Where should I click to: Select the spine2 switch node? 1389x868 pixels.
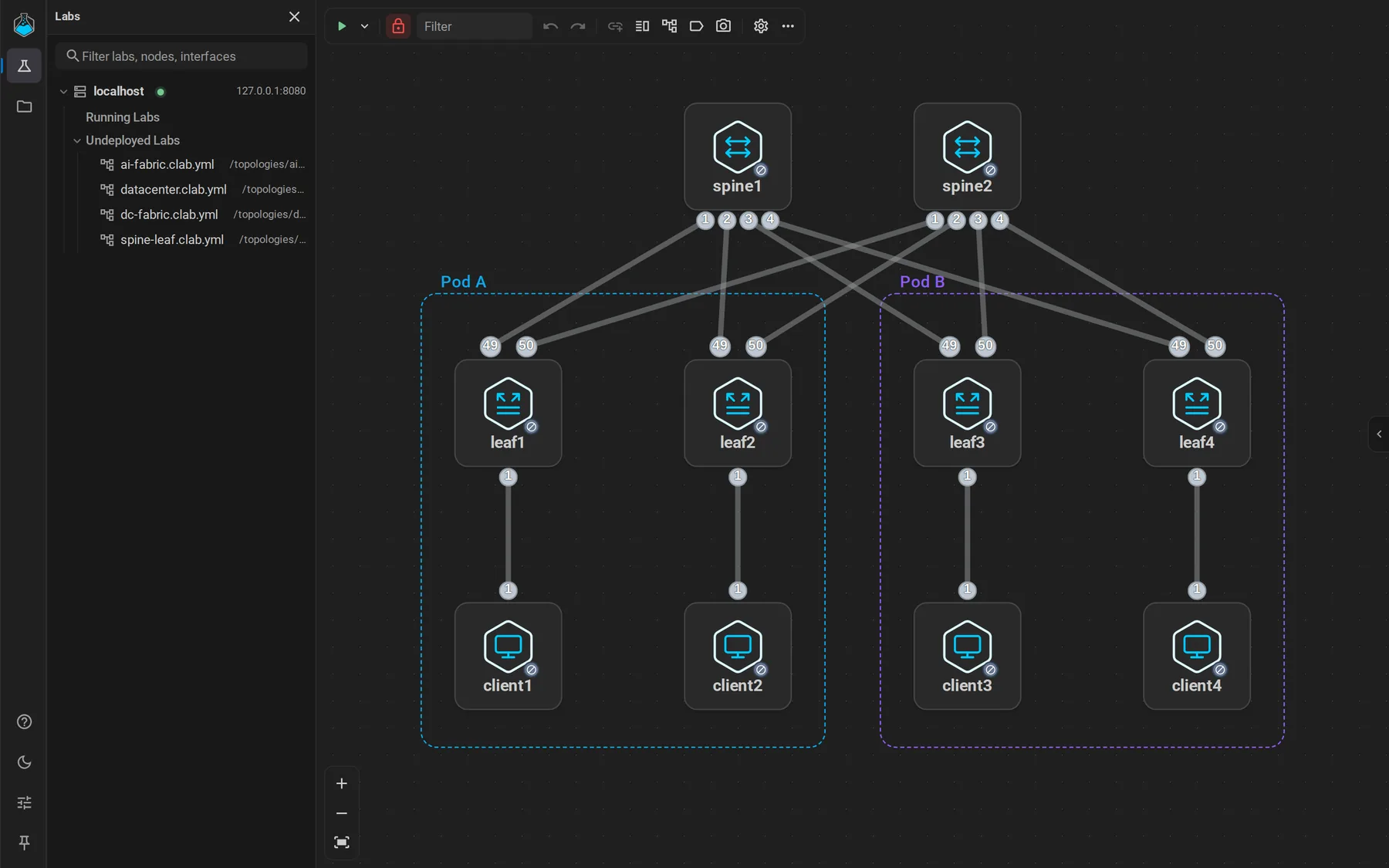967,157
